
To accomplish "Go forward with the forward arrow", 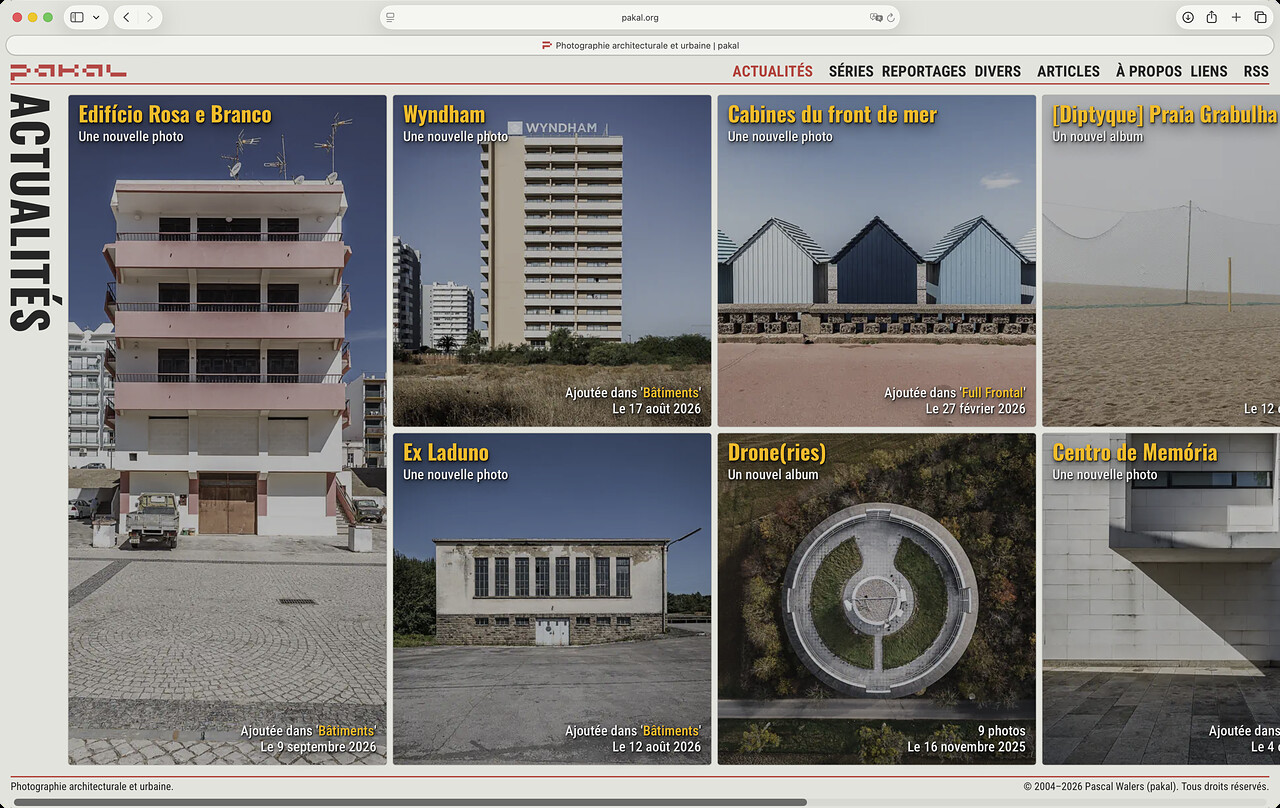I will [150, 17].
